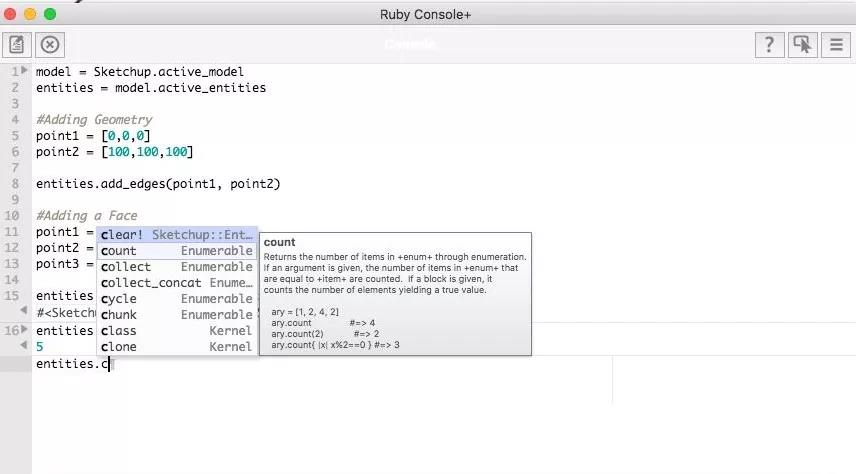Open the help question mark button

tap(769, 44)
